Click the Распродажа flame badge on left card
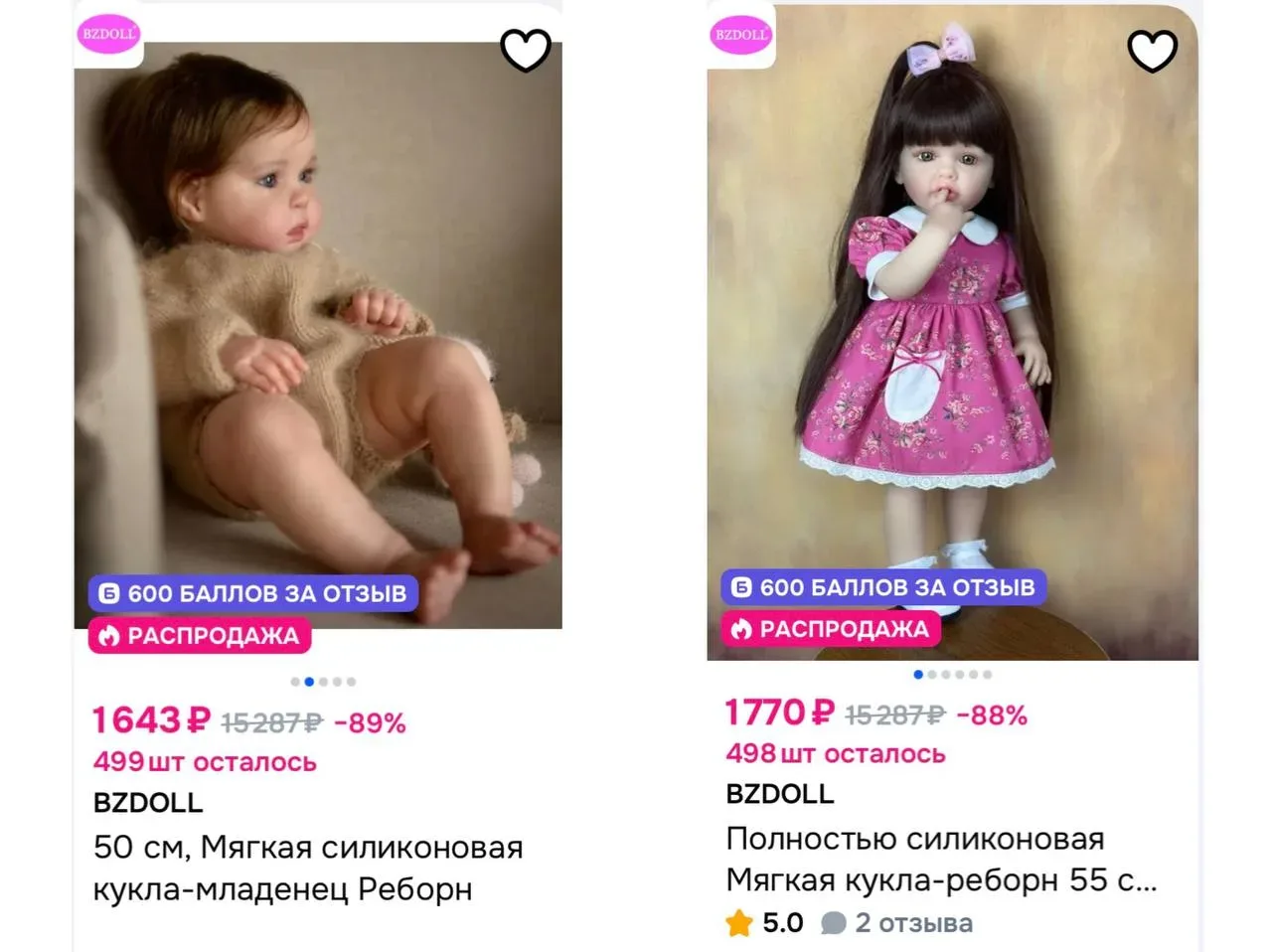 tap(200, 636)
